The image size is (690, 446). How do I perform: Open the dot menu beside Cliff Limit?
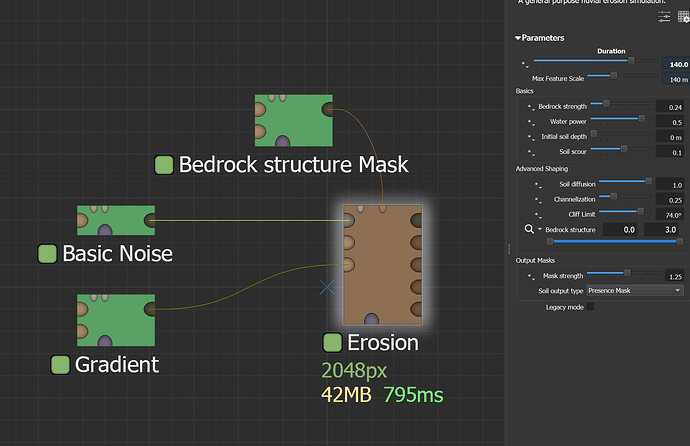(538, 215)
